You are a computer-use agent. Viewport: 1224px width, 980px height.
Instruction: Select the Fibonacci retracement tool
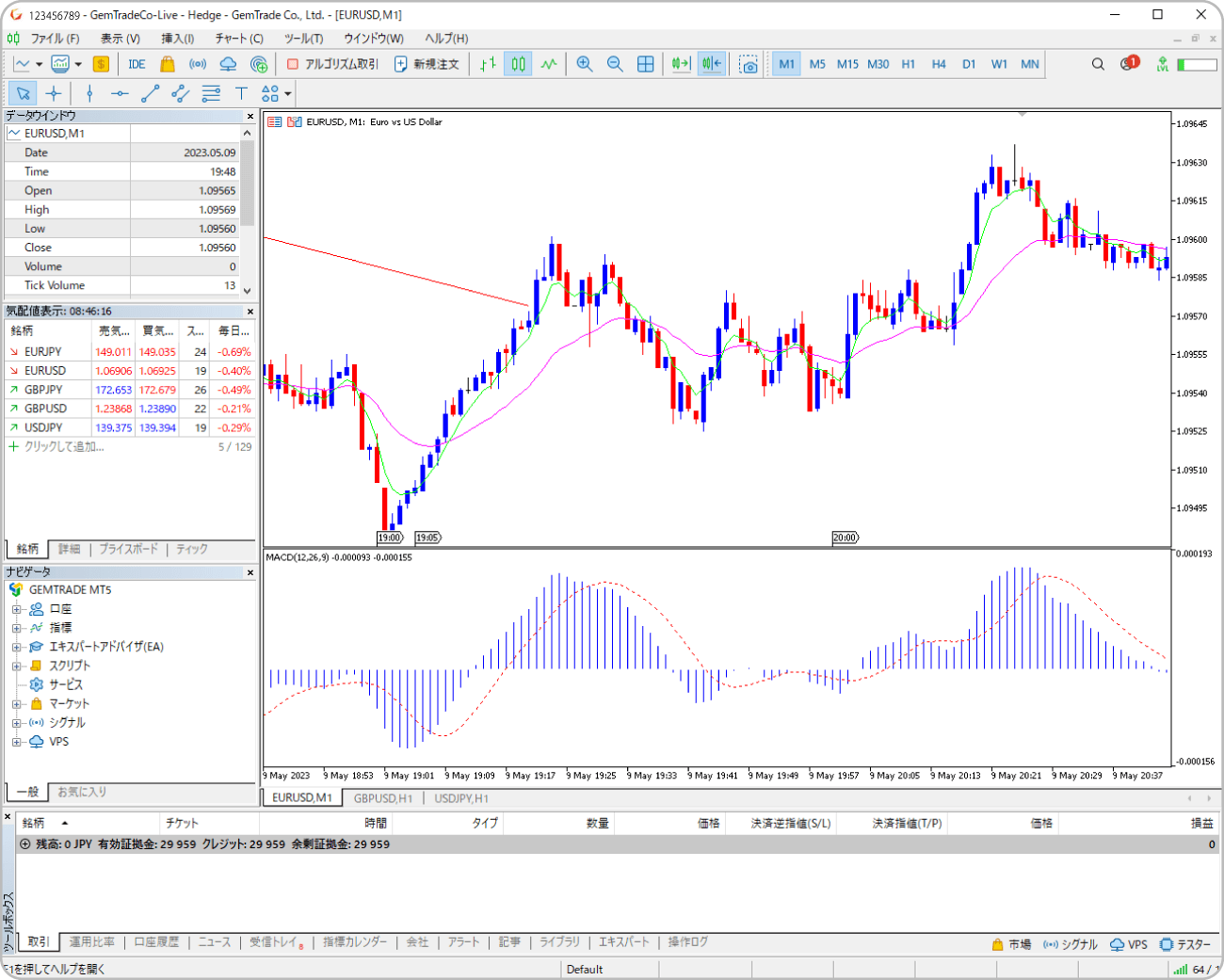(x=211, y=93)
